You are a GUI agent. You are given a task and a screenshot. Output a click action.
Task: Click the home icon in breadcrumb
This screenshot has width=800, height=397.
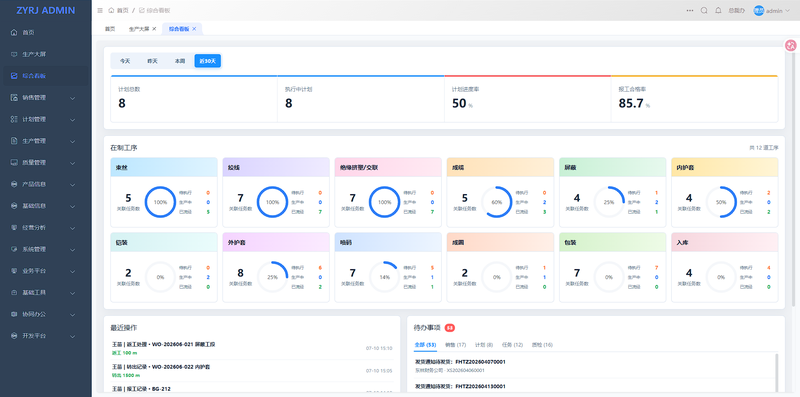pos(111,10)
